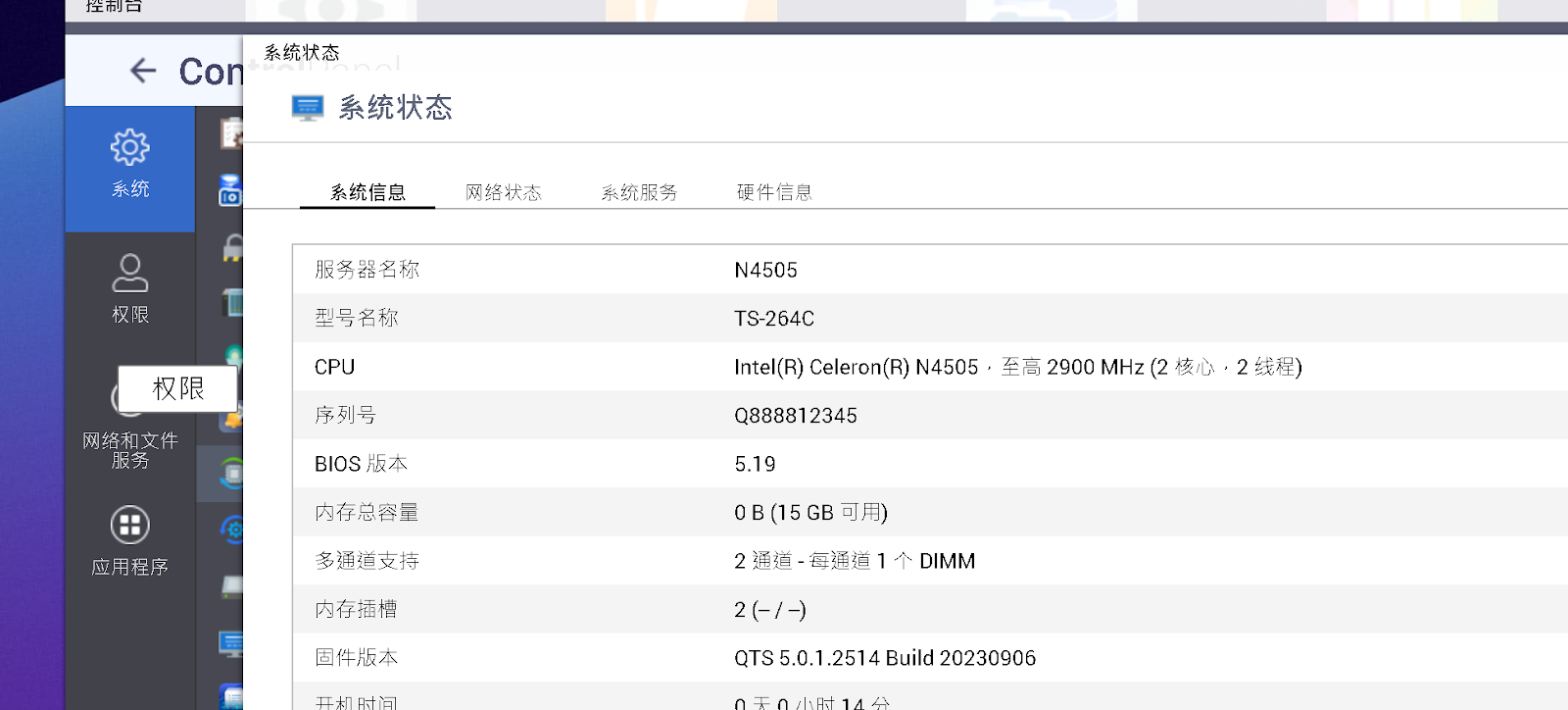Open the 权限 user category
This screenshot has width=1568, height=710.
click(x=130, y=289)
